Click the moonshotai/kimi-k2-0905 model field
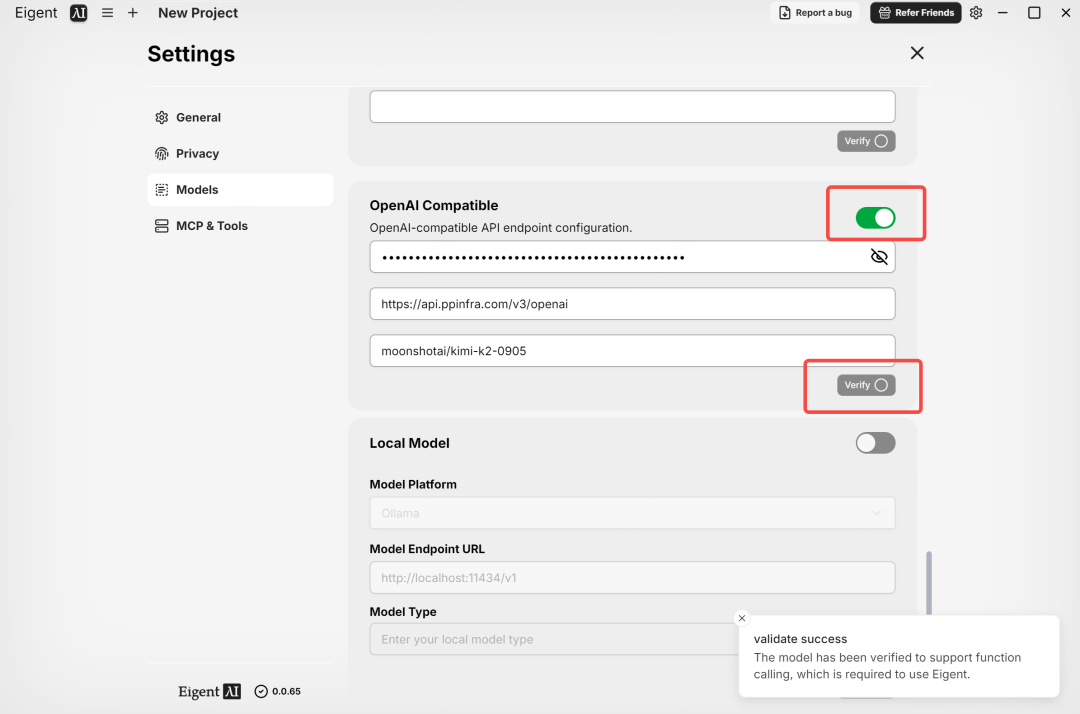 pyautogui.click(x=632, y=351)
